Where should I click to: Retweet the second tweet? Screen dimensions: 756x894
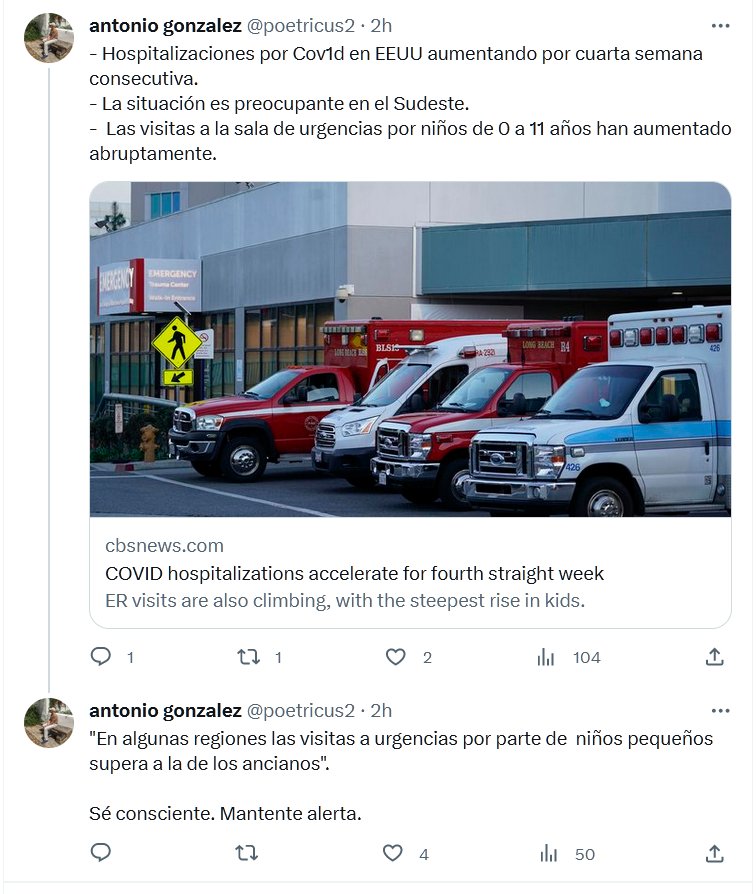click(247, 853)
